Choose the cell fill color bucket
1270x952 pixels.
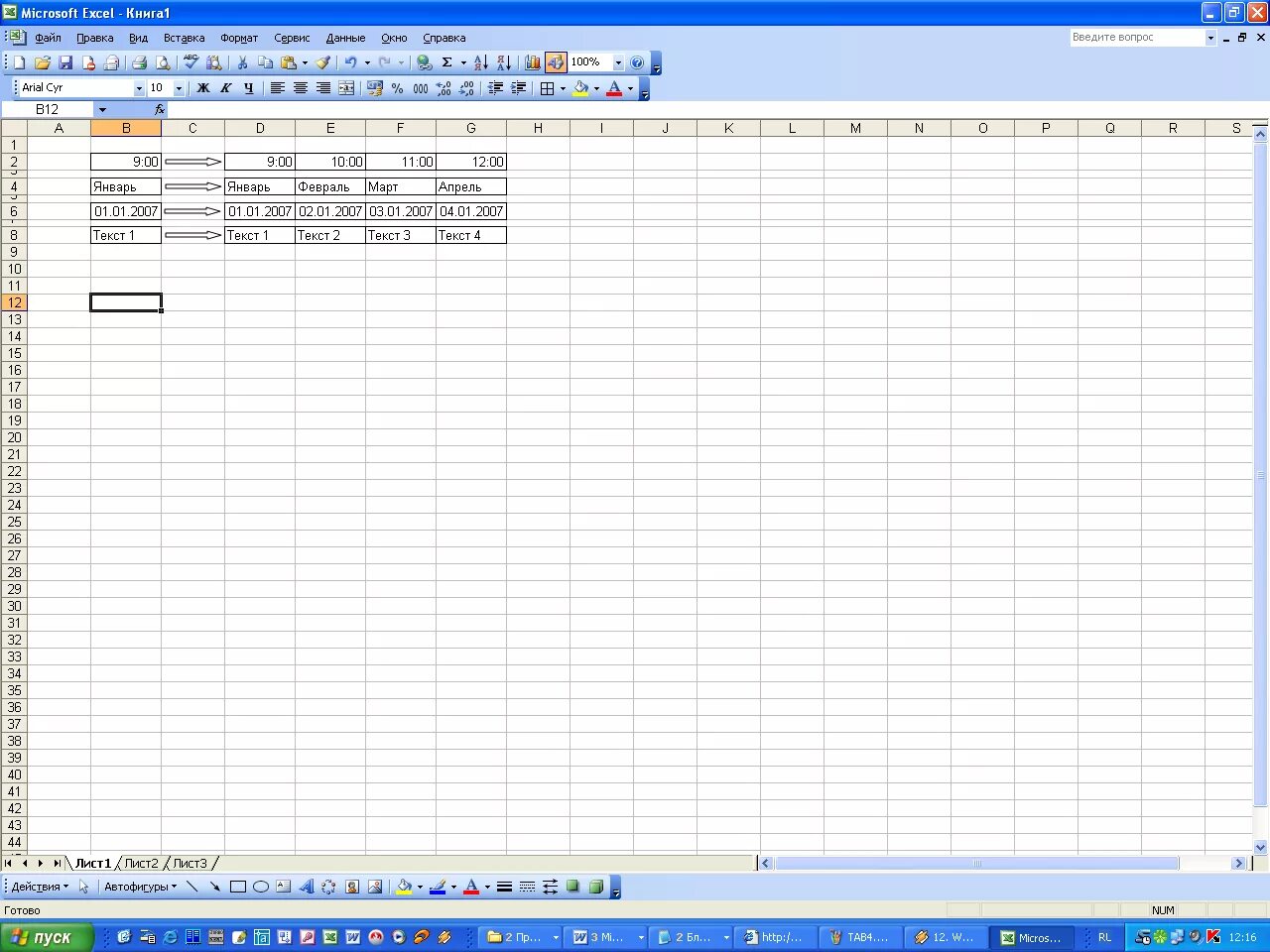pyautogui.click(x=580, y=88)
